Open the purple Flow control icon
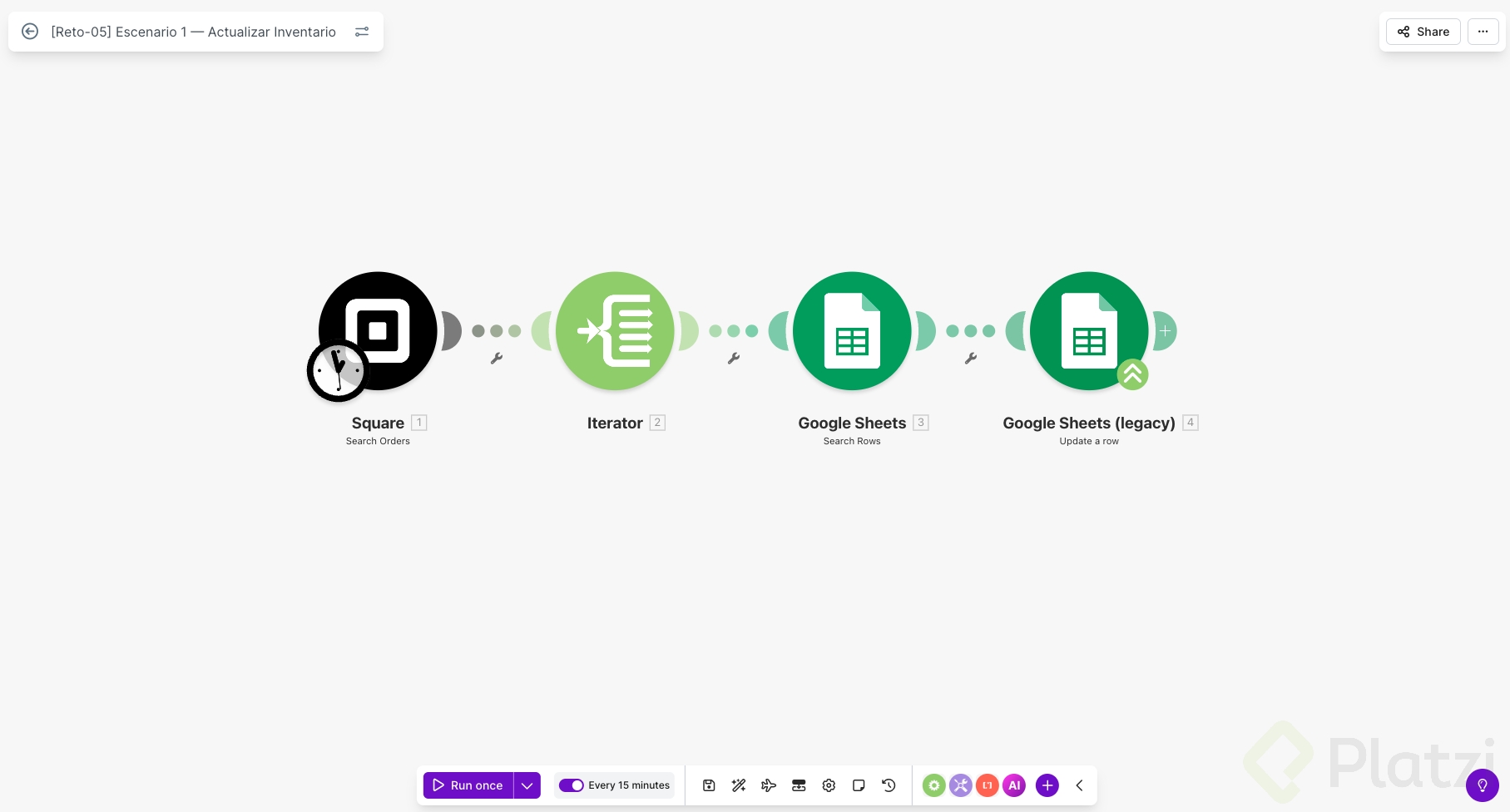 pos(961,785)
